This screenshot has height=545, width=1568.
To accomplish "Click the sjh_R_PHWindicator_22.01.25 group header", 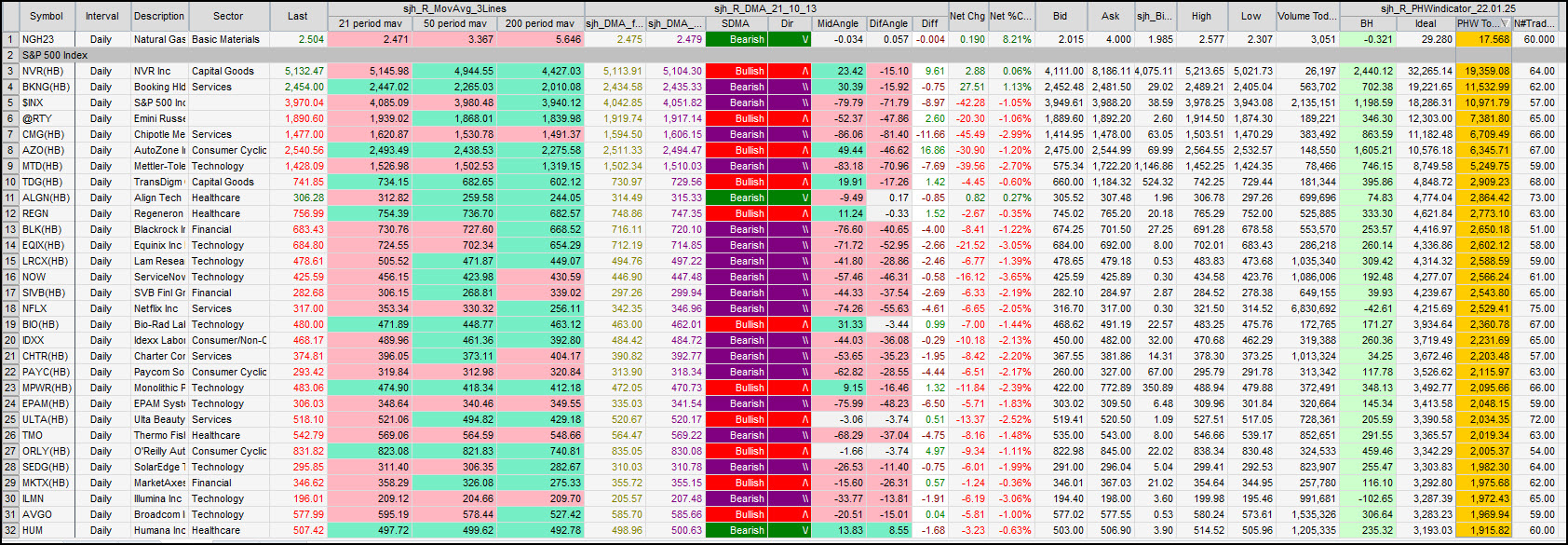I will point(1448,8).
